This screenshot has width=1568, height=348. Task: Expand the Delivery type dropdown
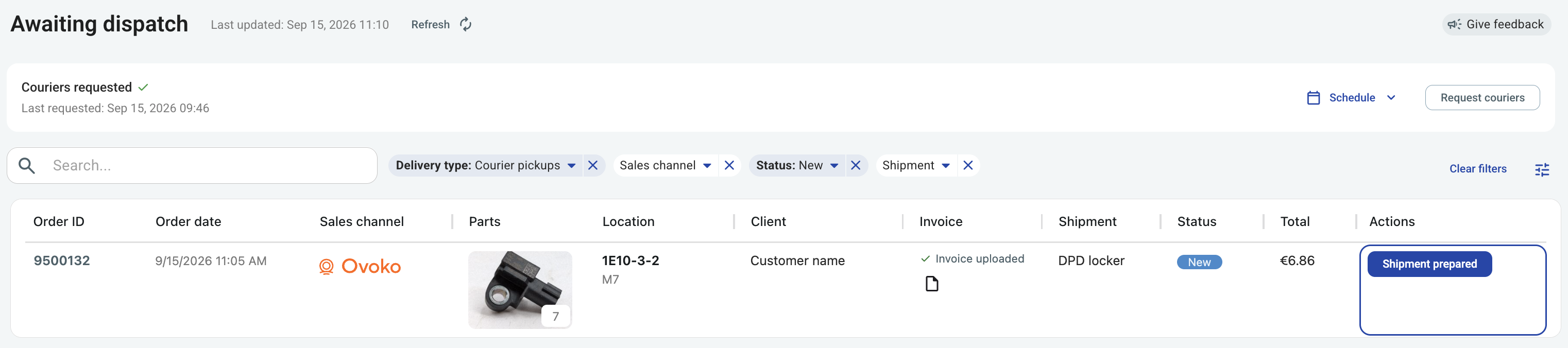tap(572, 165)
